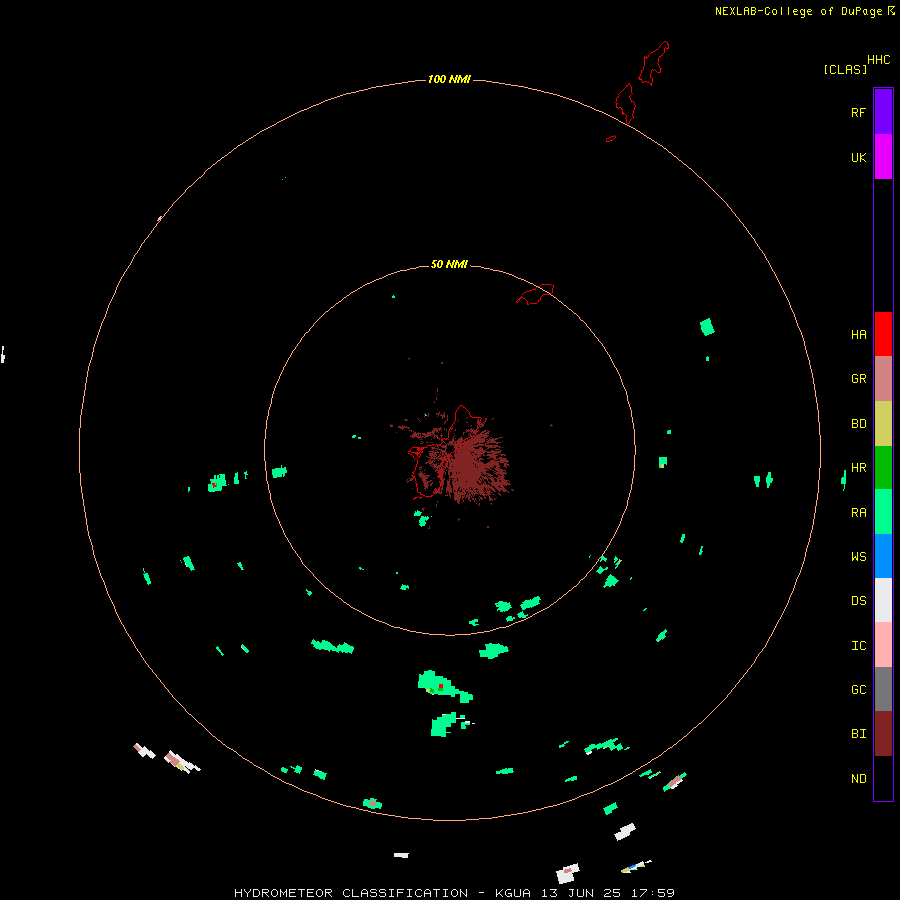Image resolution: width=900 pixels, height=900 pixels.
Task: Select the BD yellow legend block
Action: [x=883, y=424]
